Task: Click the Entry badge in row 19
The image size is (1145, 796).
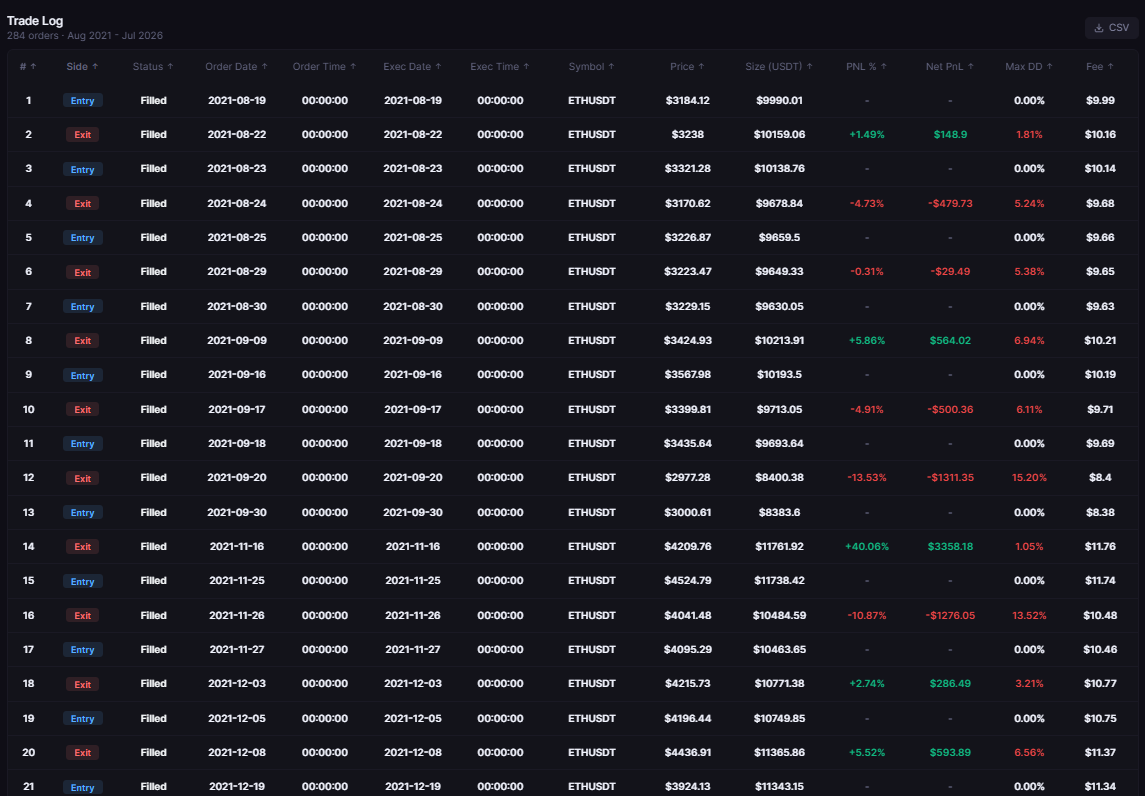Action: [83, 719]
